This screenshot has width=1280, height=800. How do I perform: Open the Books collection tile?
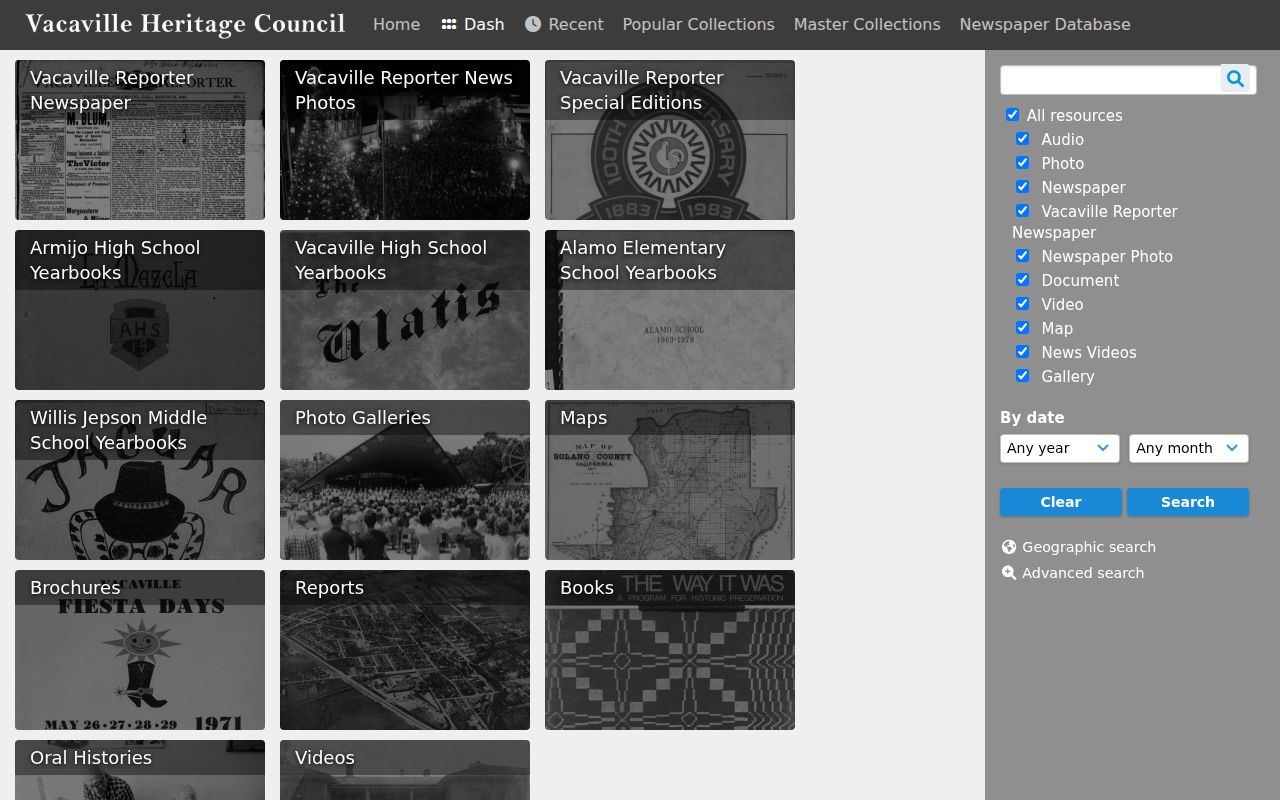tap(670, 650)
